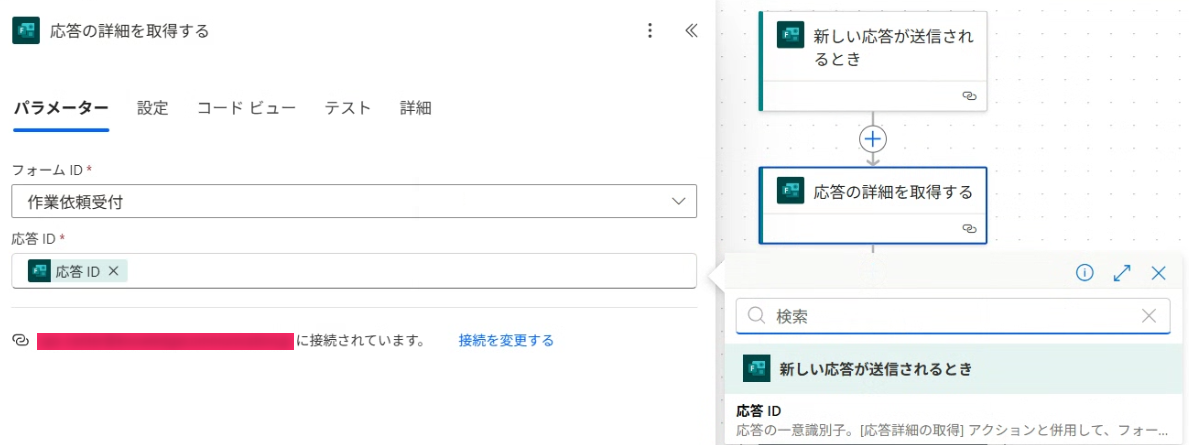Select the 応答の詳細を取得する action card
The width and height of the screenshot is (1189, 445).
tap(874, 205)
